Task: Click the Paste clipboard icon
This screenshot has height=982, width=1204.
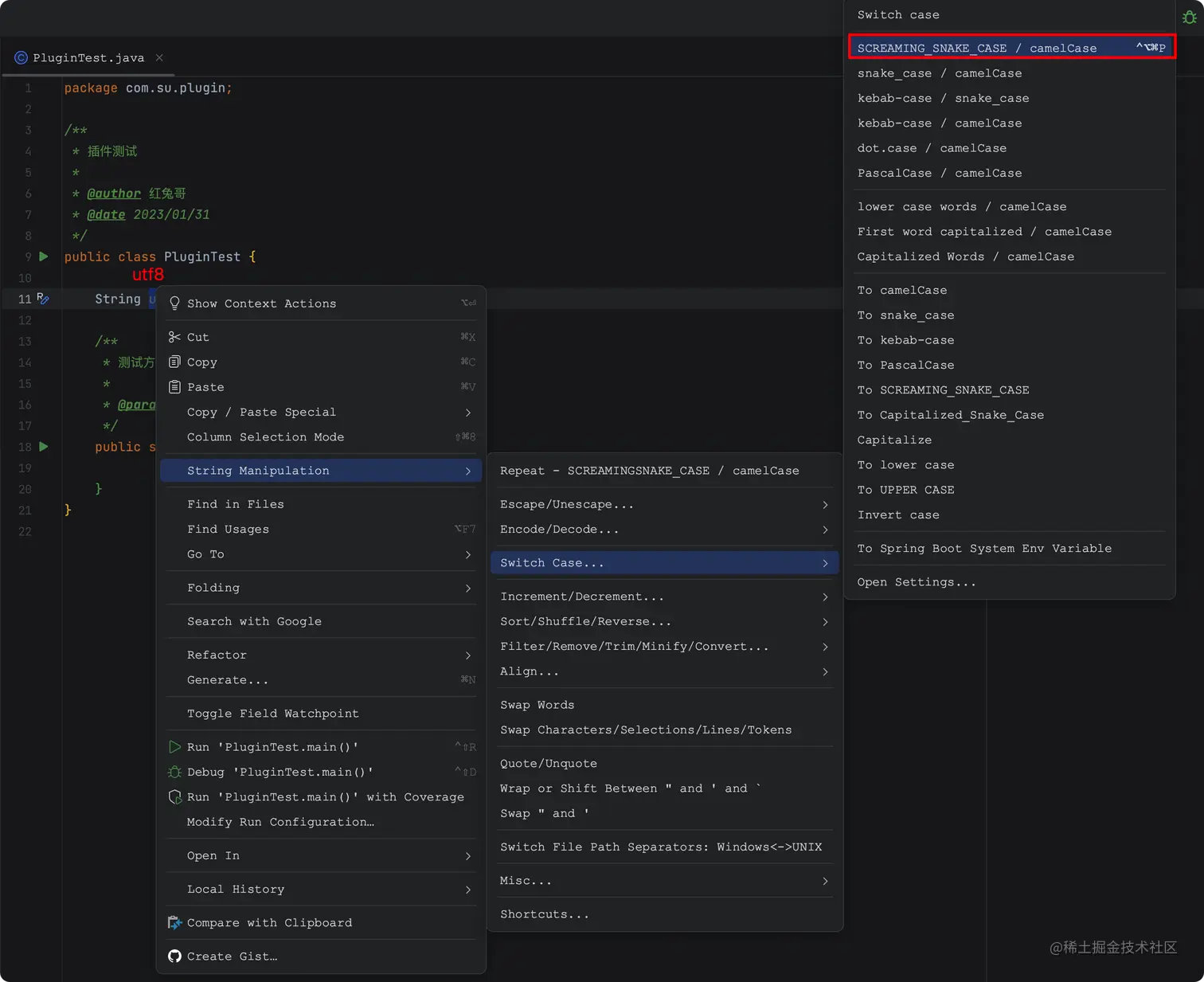Action: tap(174, 387)
